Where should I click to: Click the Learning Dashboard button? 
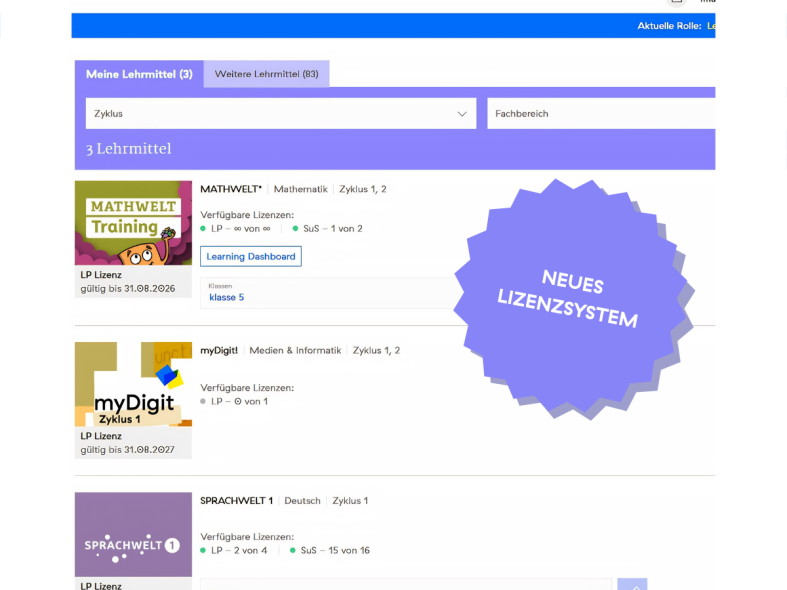(251, 256)
